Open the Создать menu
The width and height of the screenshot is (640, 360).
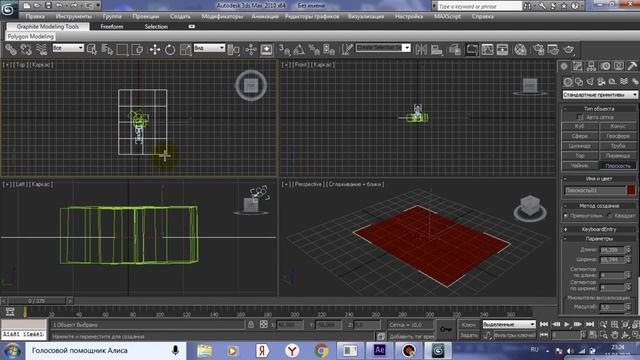click(x=180, y=17)
